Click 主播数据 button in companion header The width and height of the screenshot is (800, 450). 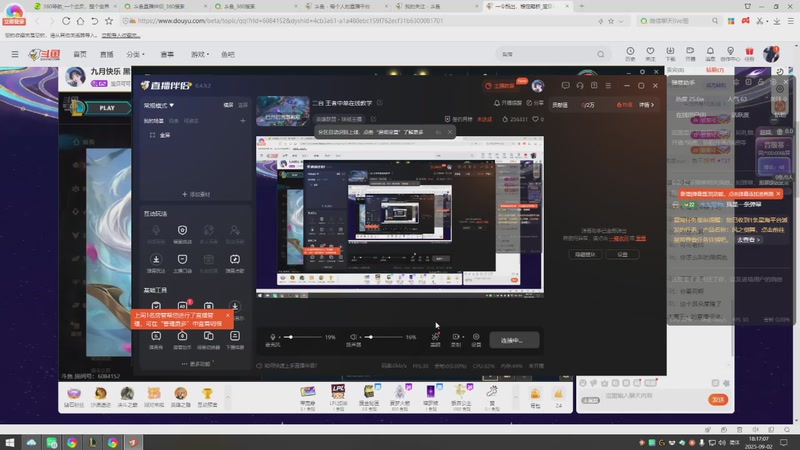click(501, 86)
